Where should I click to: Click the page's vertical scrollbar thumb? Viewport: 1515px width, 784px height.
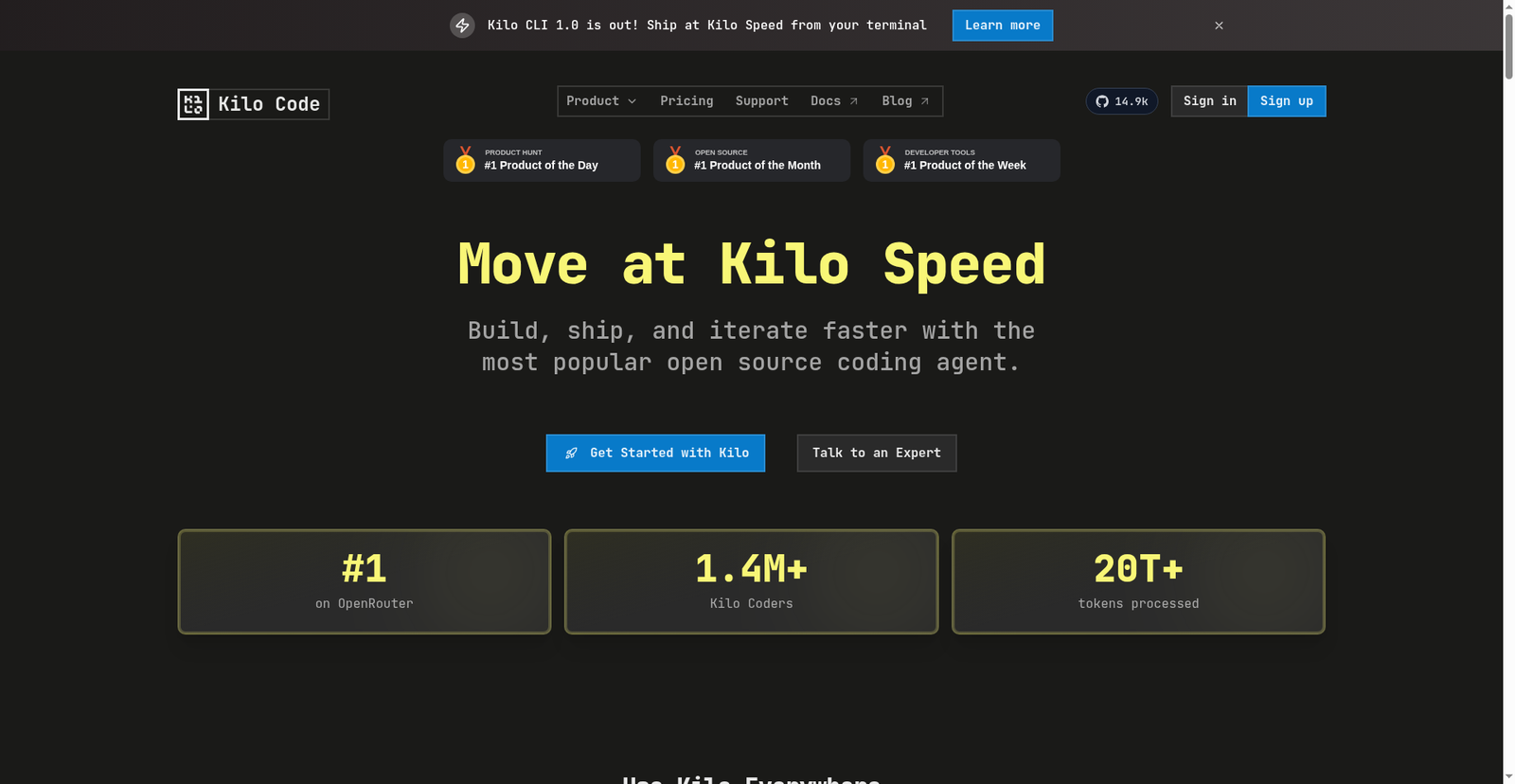point(1508,43)
